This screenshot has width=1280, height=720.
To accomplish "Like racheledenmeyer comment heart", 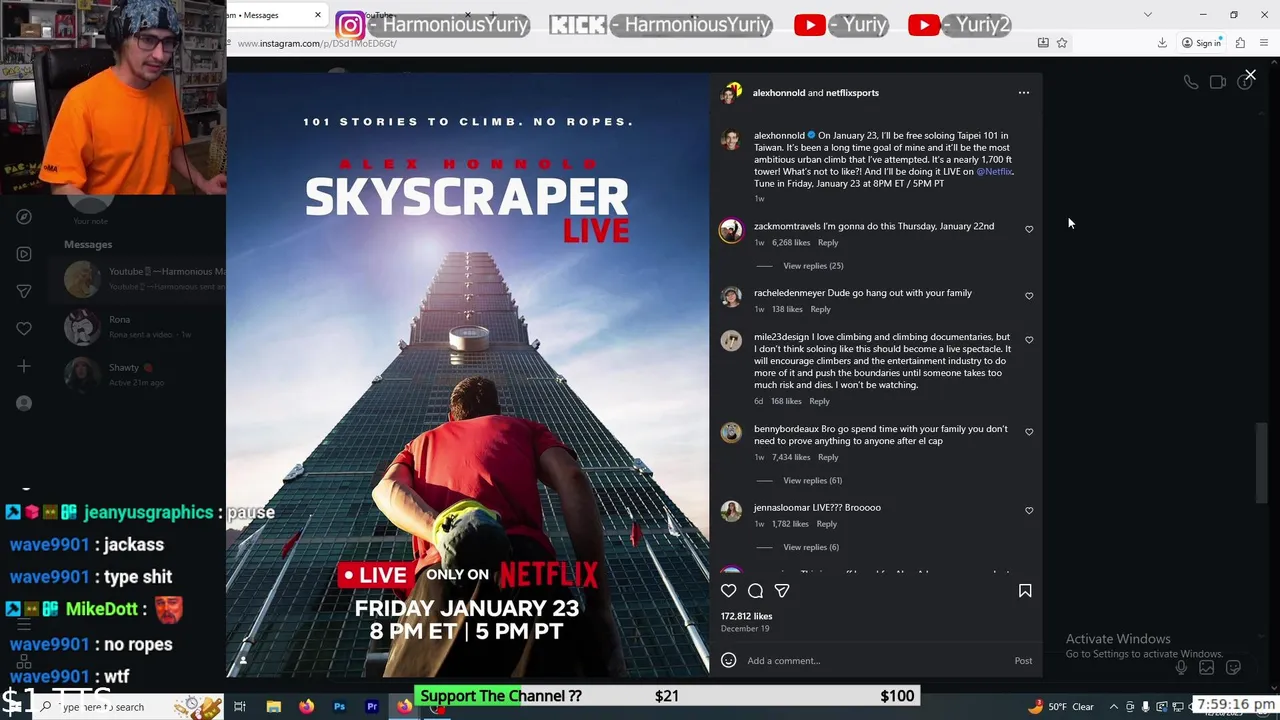I will 1029,296.
